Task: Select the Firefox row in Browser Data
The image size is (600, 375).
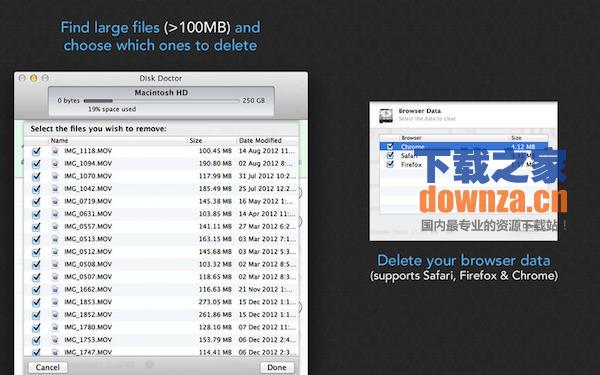Action: point(464,165)
